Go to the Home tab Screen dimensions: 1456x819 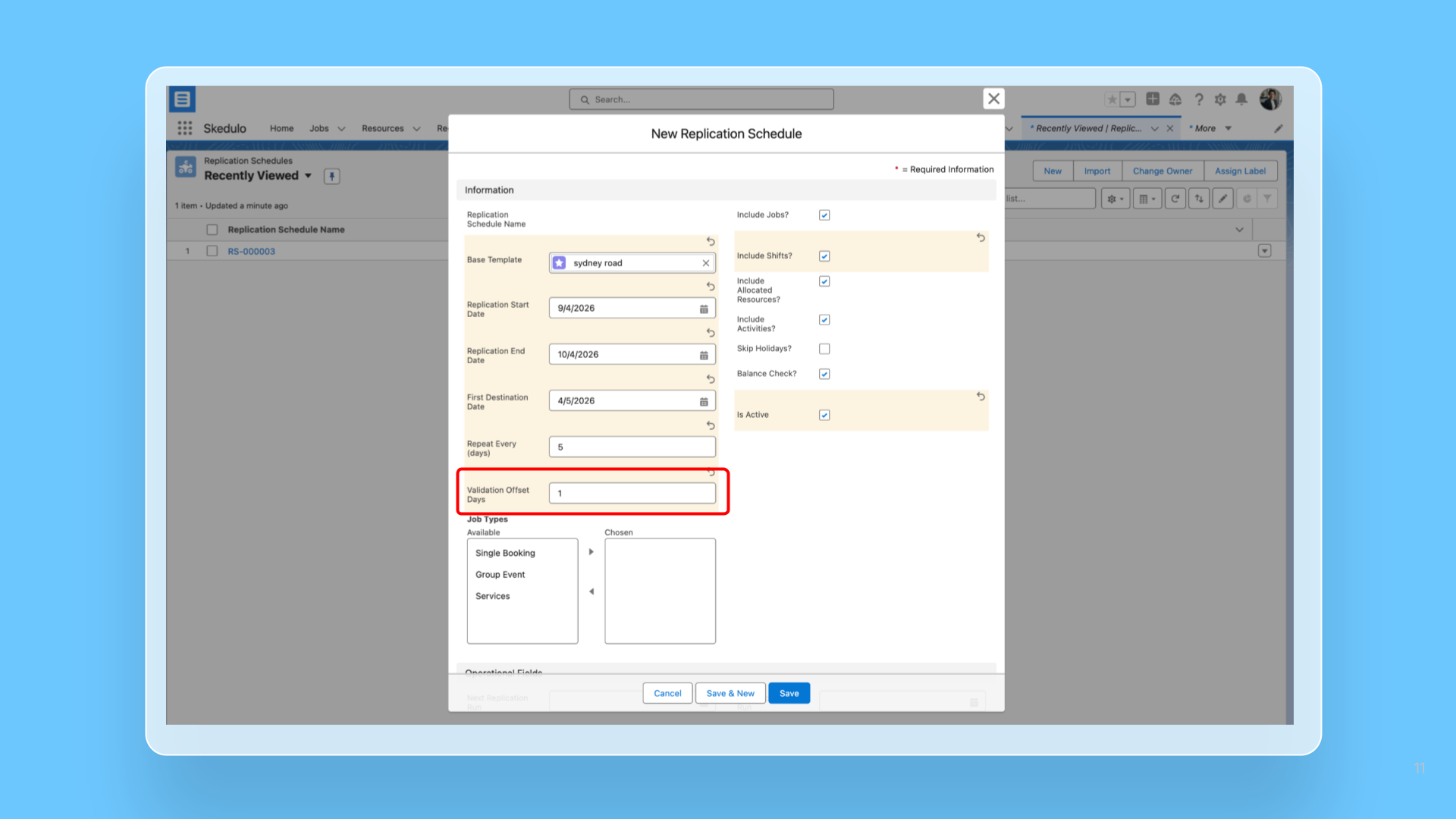click(281, 128)
